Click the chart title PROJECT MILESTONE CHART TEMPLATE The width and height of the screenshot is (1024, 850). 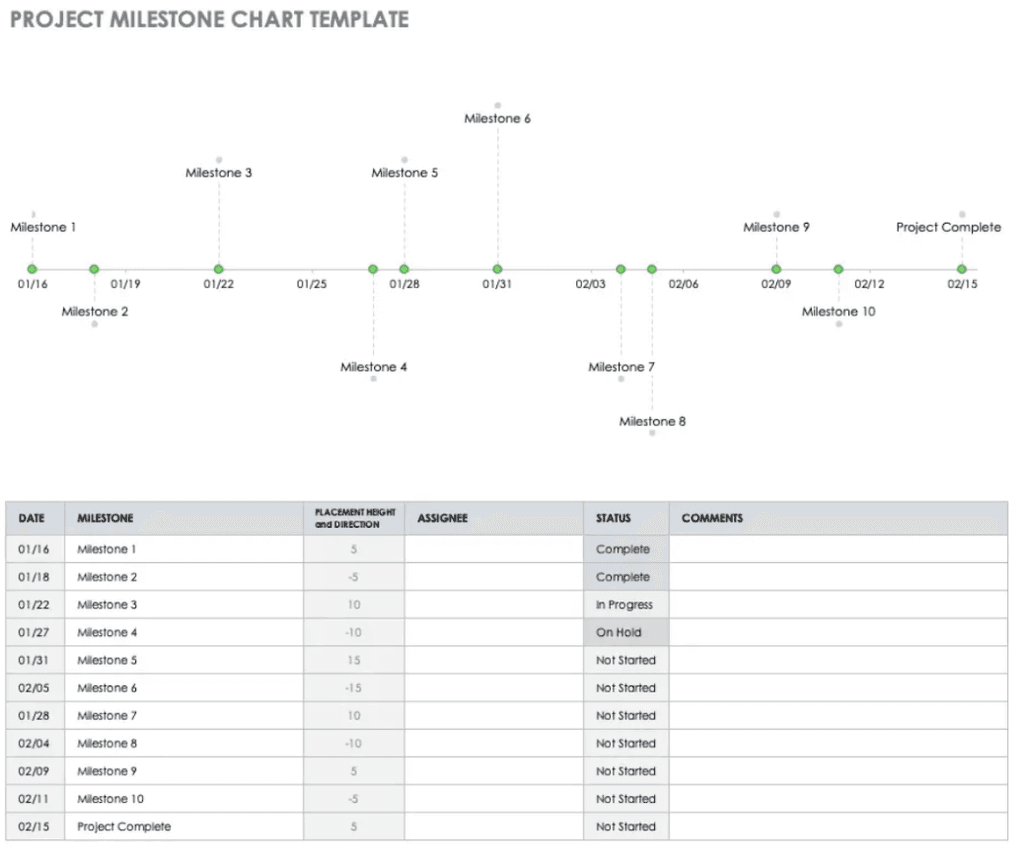pyautogui.click(x=209, y=20)
